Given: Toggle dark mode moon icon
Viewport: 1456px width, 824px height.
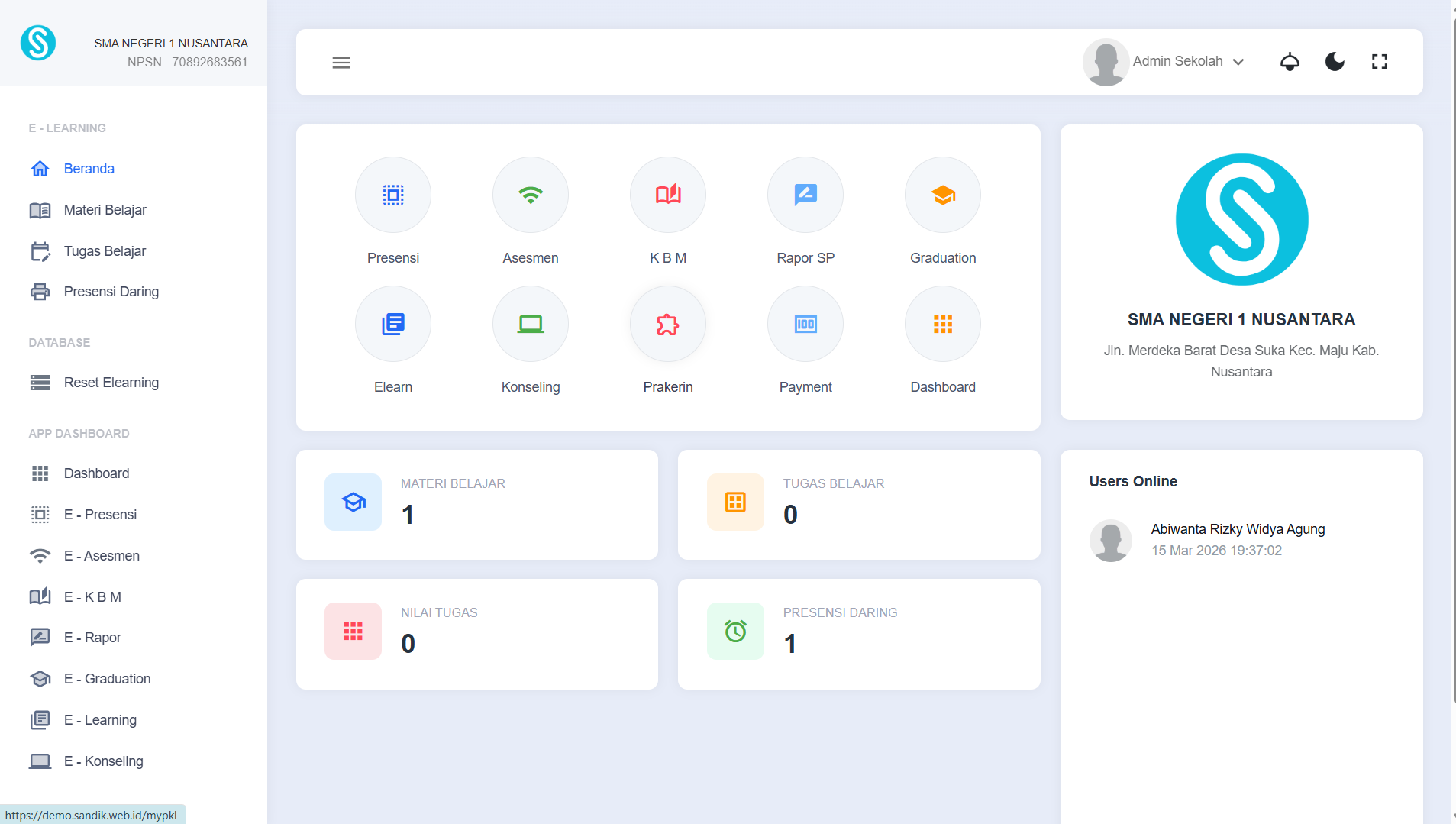Looking at the screenshot, I should 1335,62.
